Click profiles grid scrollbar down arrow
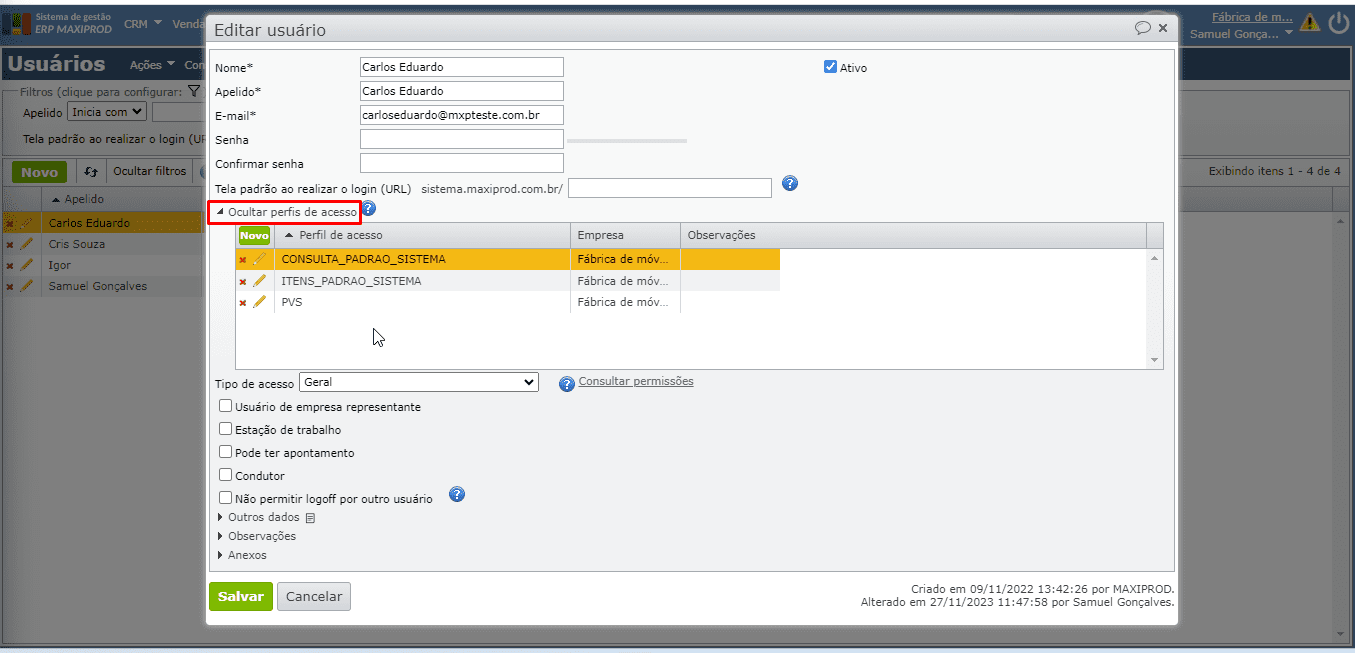The image size is (1355, 653). (x=1155, y=360)
